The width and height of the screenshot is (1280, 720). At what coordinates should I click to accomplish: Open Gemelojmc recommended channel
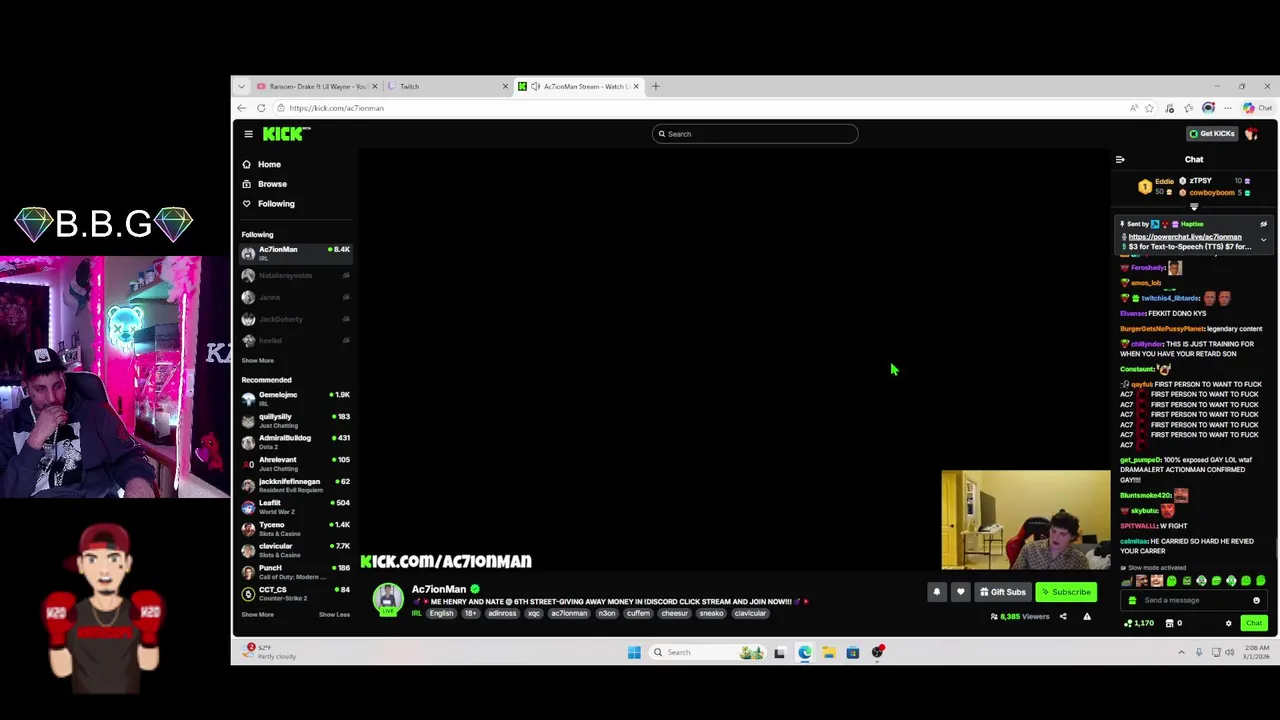(295, 398)
